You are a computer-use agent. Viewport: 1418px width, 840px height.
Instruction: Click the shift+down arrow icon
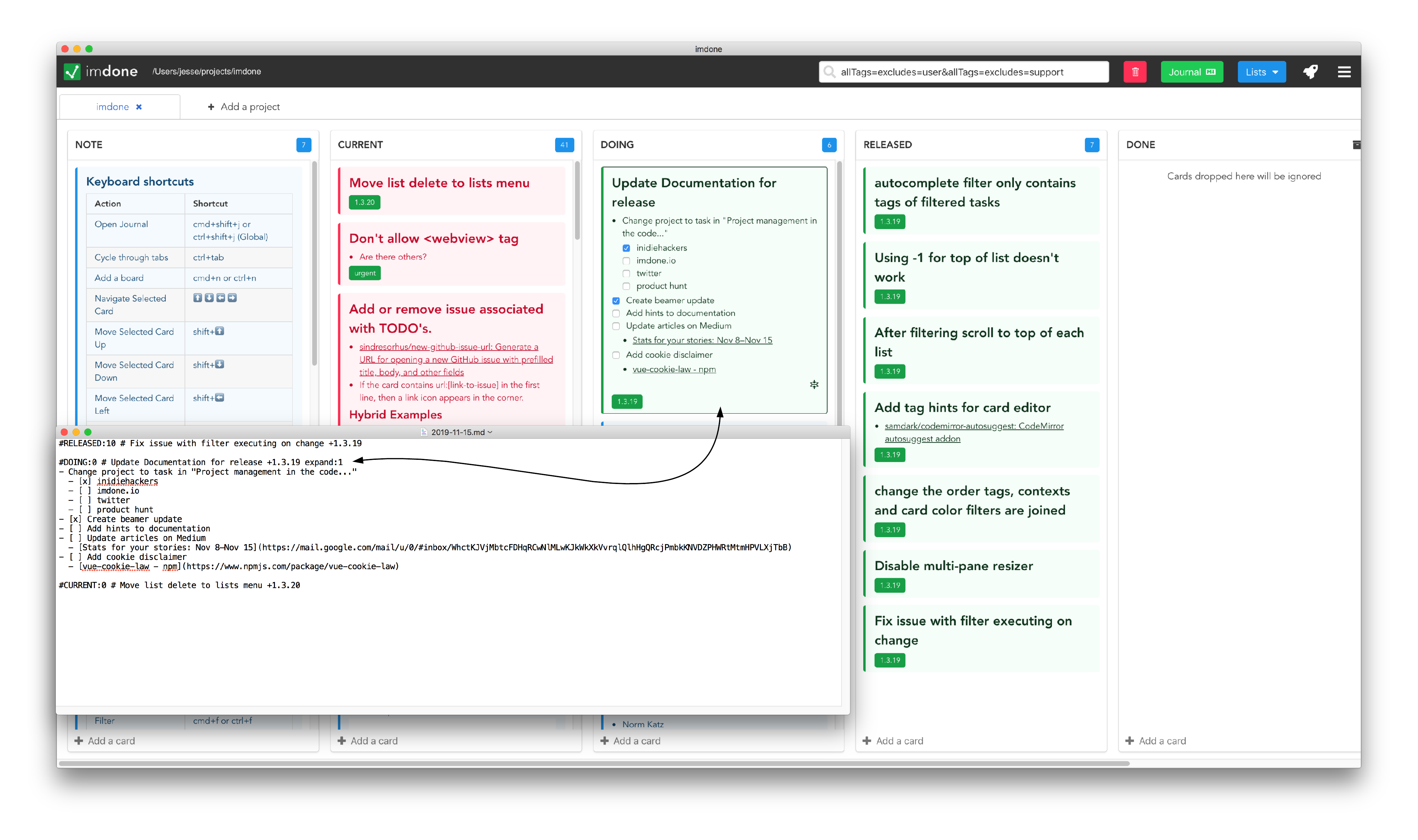click(x=220, y=364)
